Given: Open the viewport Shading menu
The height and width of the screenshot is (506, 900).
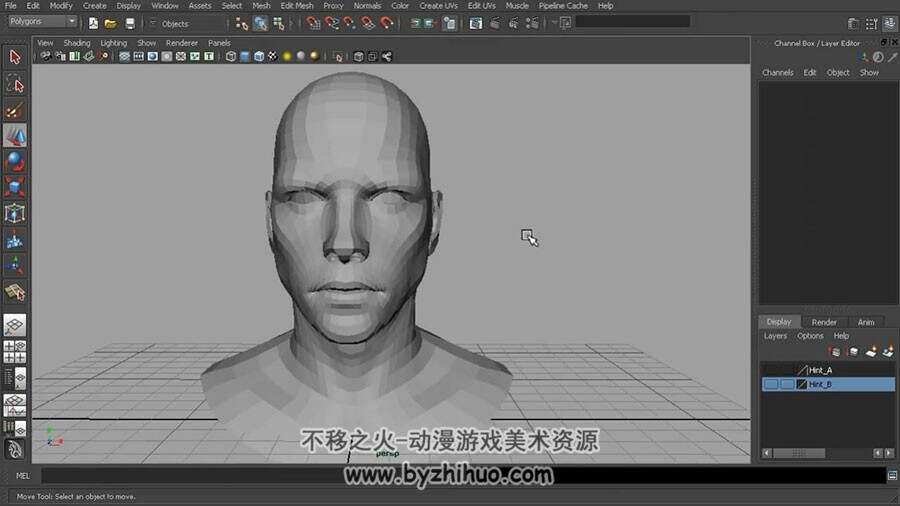Looking at the screenshot, I should [77, 43].
